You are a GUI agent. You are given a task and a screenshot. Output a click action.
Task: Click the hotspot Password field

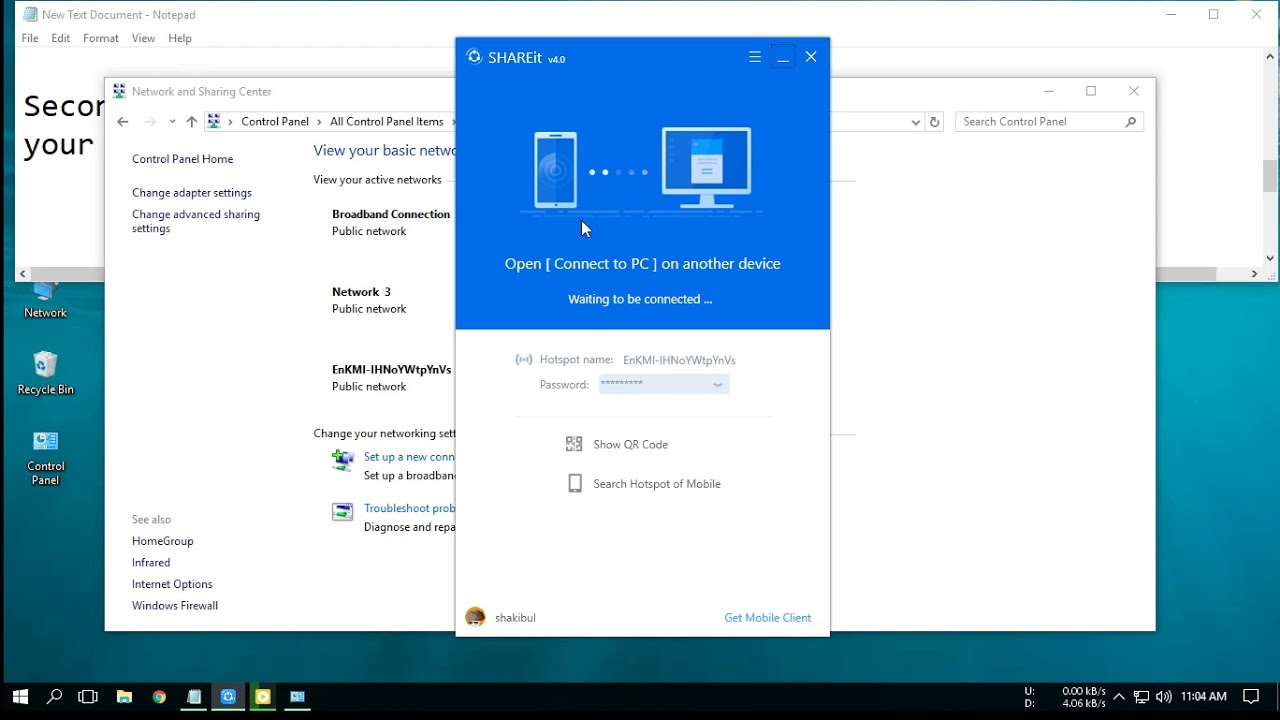tap(664, 384)
